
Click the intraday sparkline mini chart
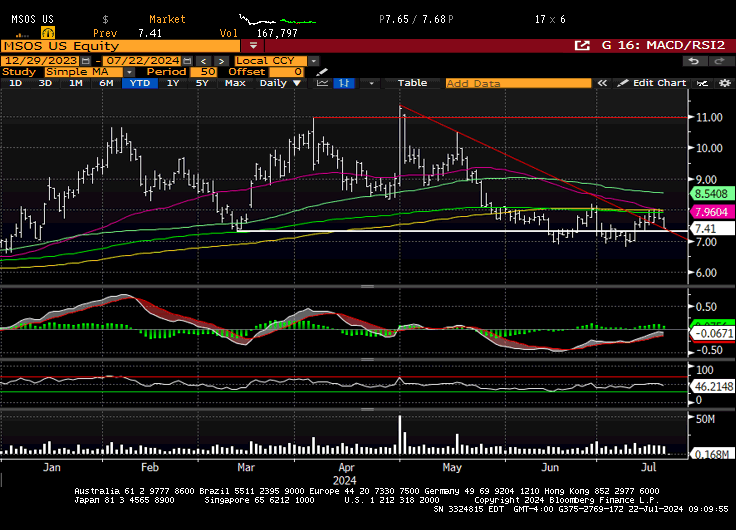coord(277,20)
